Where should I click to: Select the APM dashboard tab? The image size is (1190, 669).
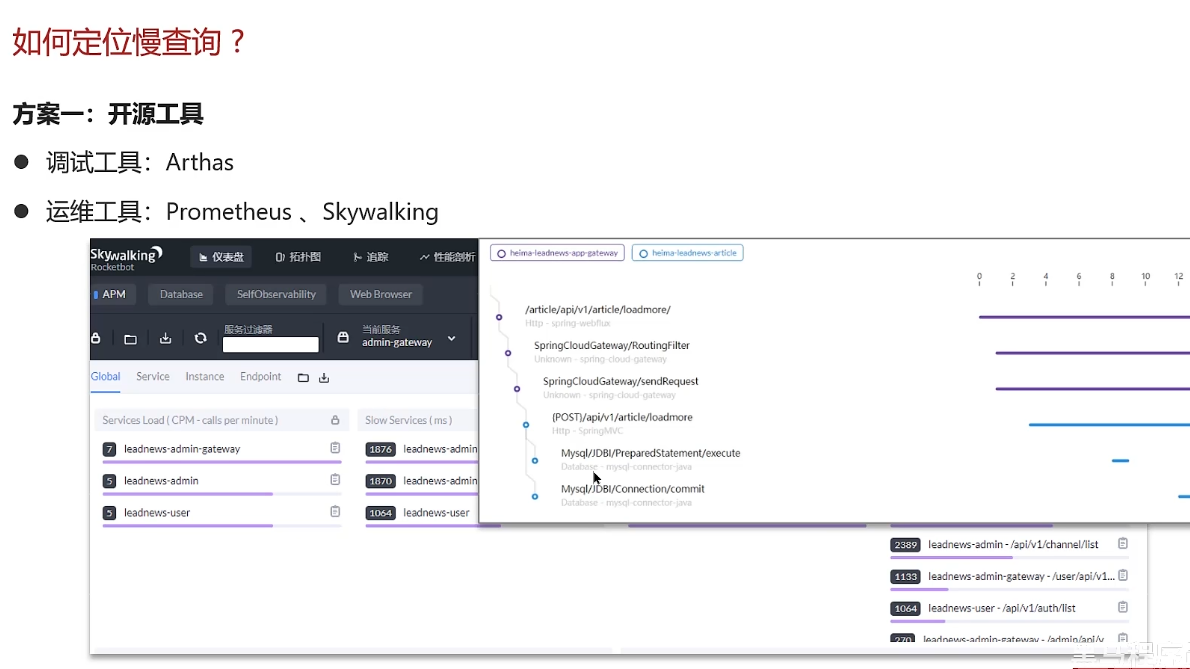pyautogui.click(x=114, y=294)
